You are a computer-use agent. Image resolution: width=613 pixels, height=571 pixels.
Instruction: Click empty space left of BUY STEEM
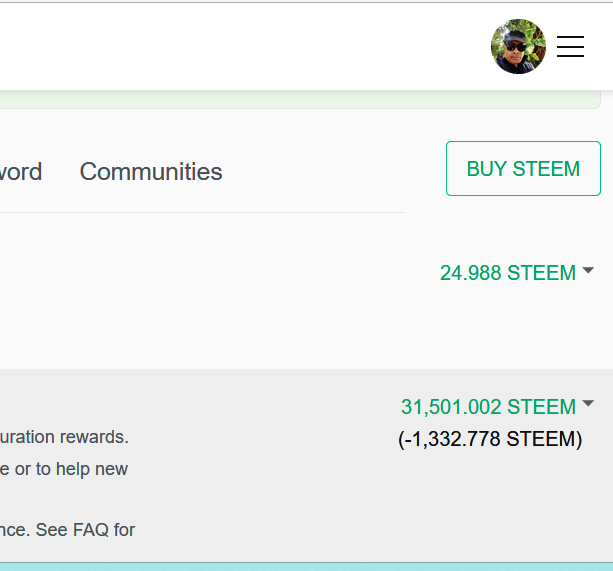334,170
